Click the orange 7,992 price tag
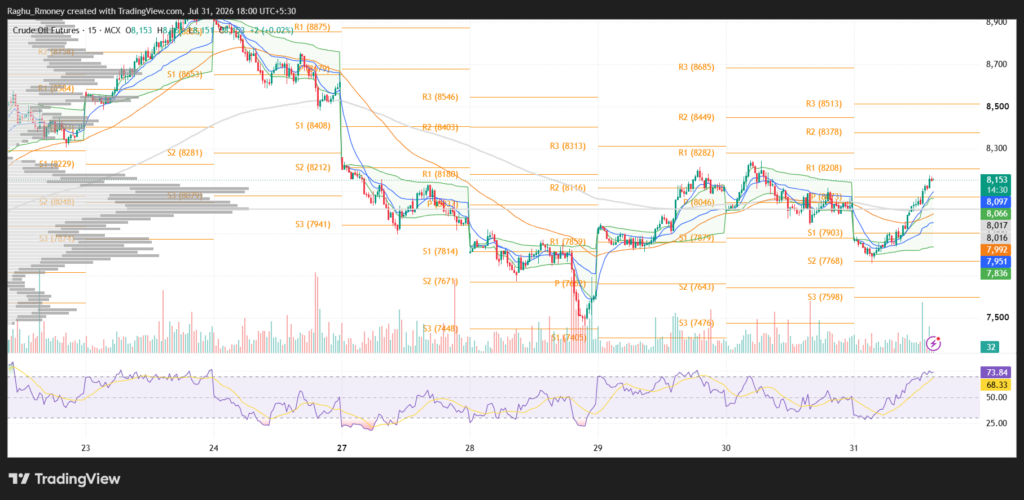 pyautogui.click(x=996, y=250)
